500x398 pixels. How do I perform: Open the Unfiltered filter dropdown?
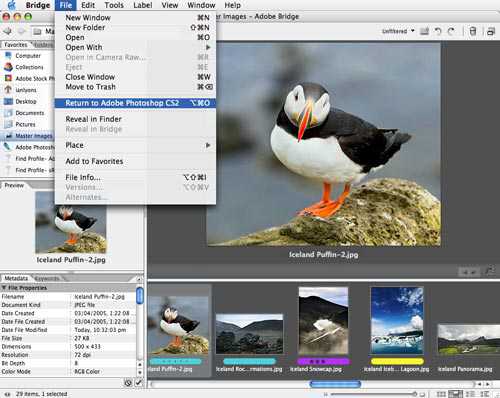tap(398, 31)
